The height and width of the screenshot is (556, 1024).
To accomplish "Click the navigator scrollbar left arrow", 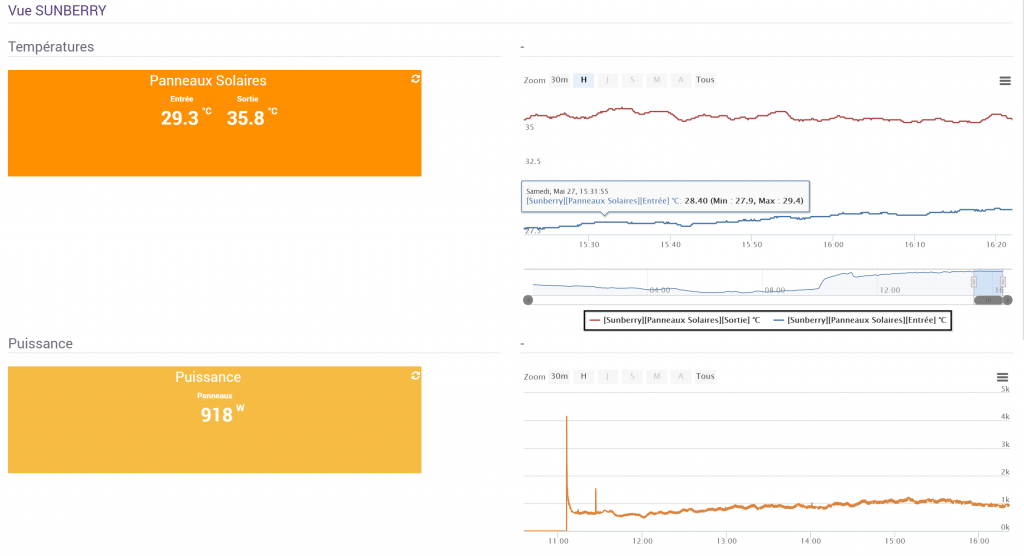I will (528, 301).
